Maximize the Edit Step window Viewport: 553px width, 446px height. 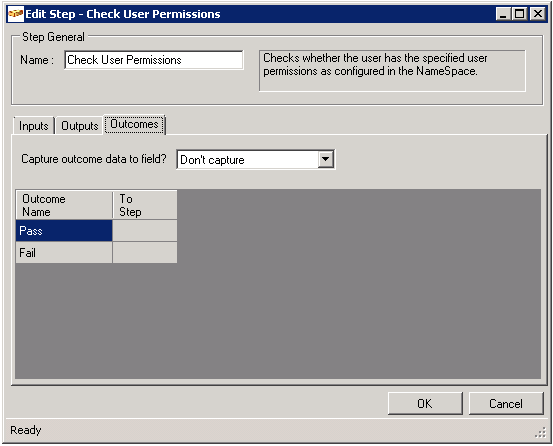pyautogui.click(x=519, y=14)
